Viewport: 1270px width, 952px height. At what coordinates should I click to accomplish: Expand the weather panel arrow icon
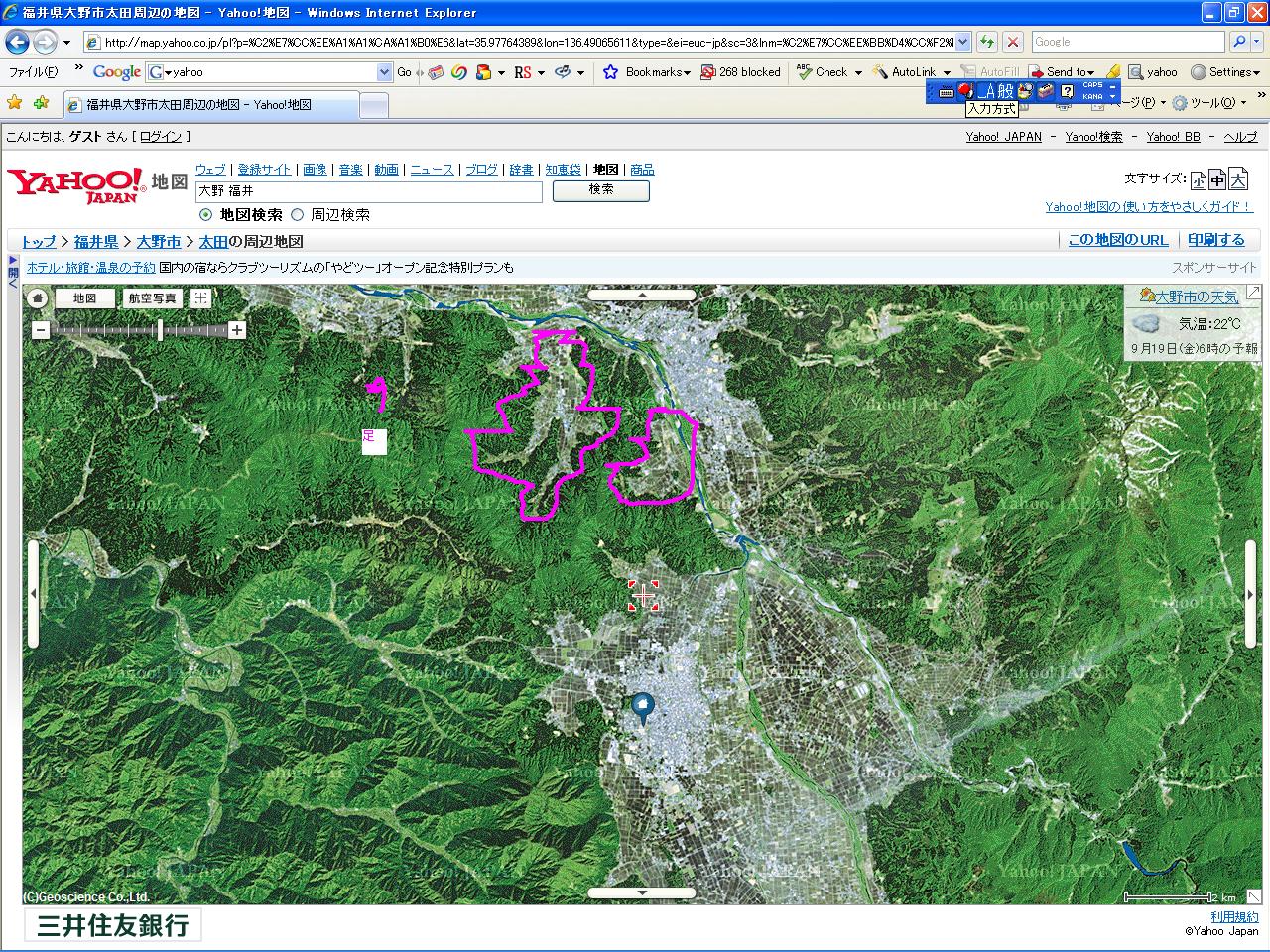coord(1252,292)
